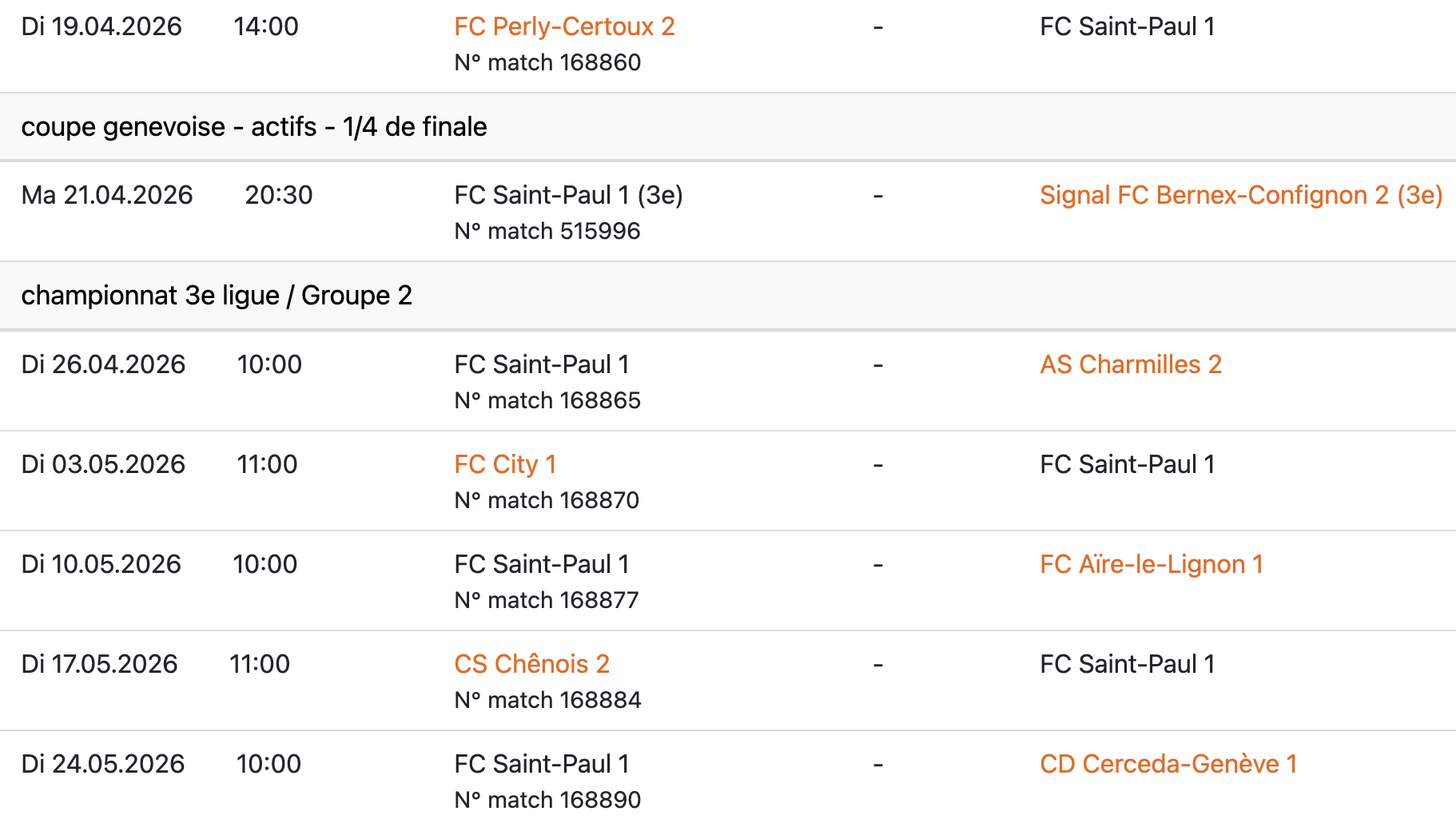
Task: Click FC Saint-Paul 1 (3e) home team
Action: [x=568, y=196]
